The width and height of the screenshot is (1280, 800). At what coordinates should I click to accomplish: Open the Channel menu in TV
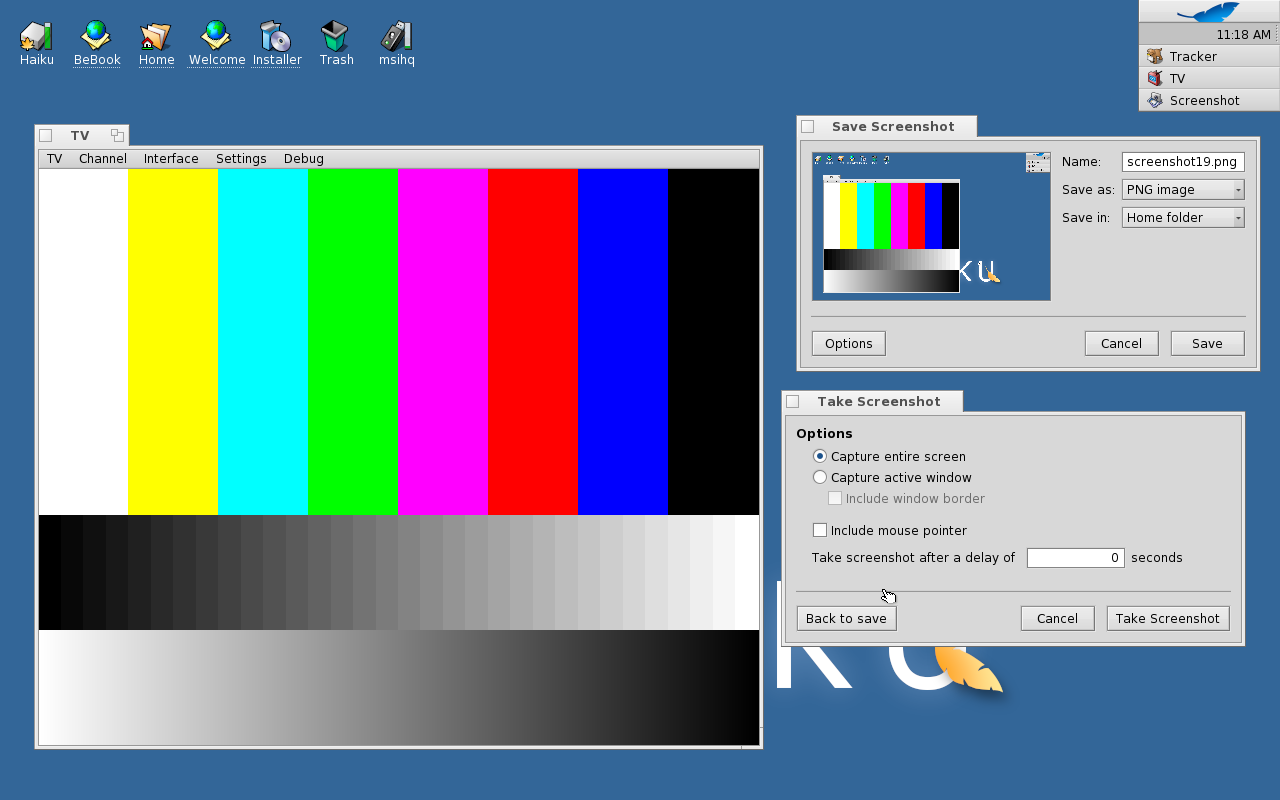click(103, 159)
